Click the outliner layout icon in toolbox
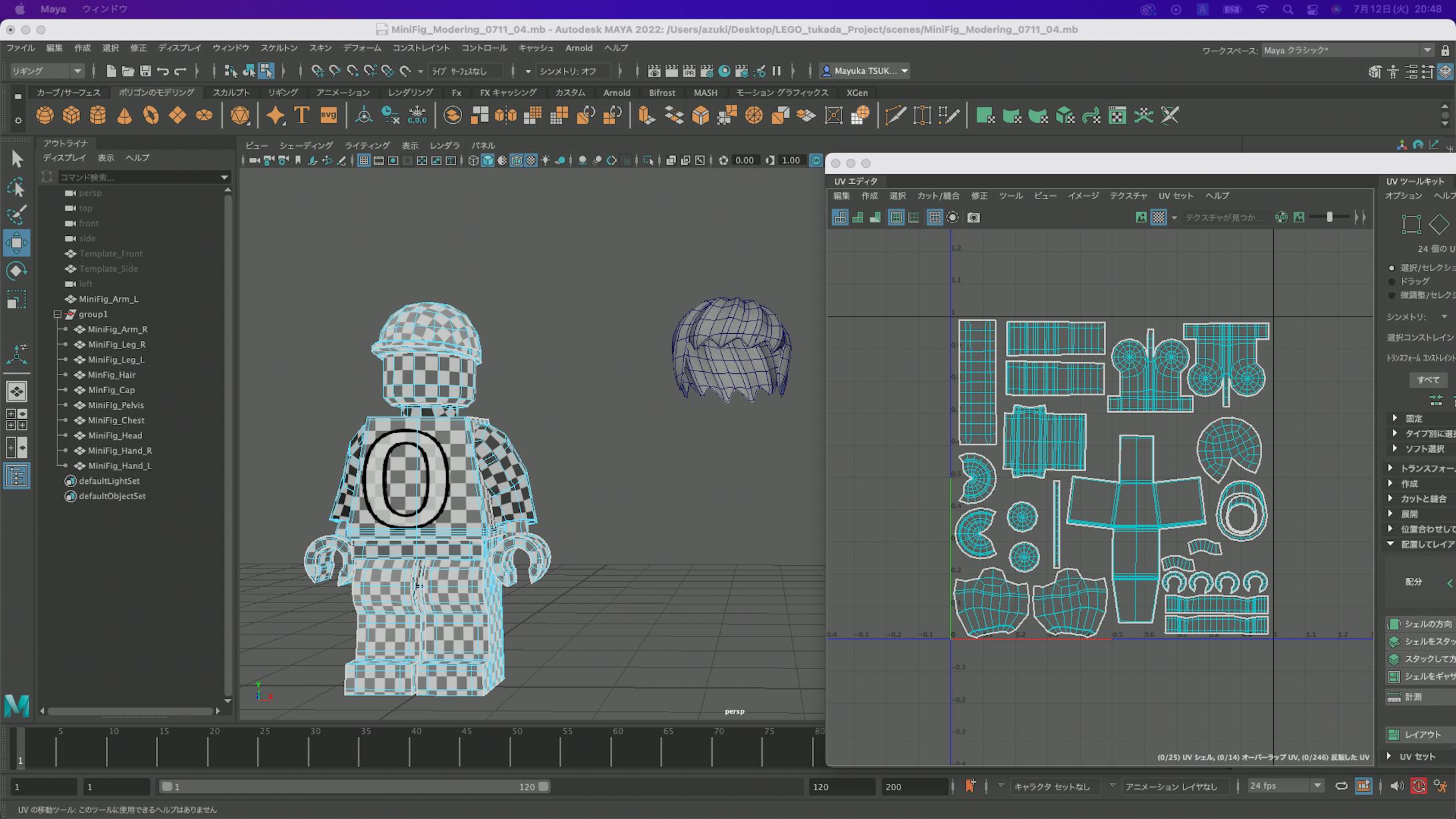 pyautogui.click(x=17, y=476)
